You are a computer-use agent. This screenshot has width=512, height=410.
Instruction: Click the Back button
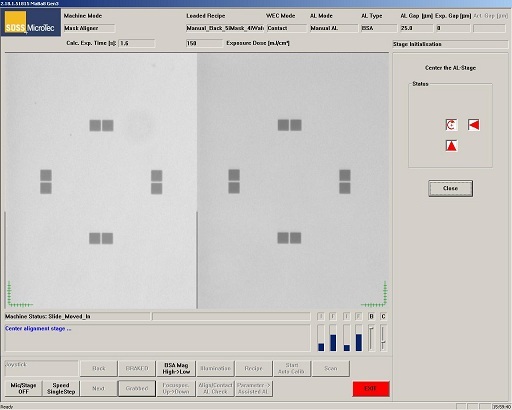click(99, 368)
